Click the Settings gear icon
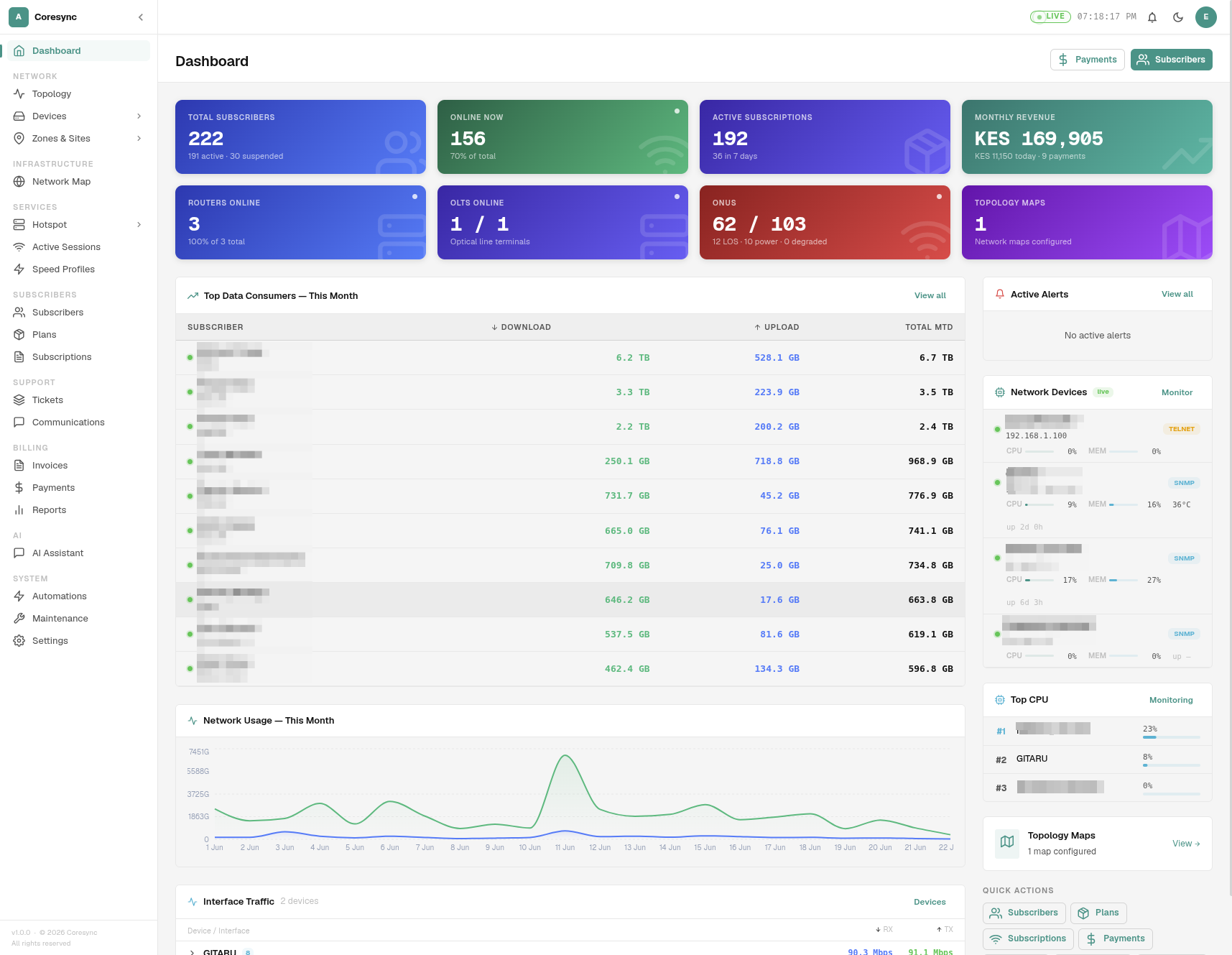 (x=19, y=641)
